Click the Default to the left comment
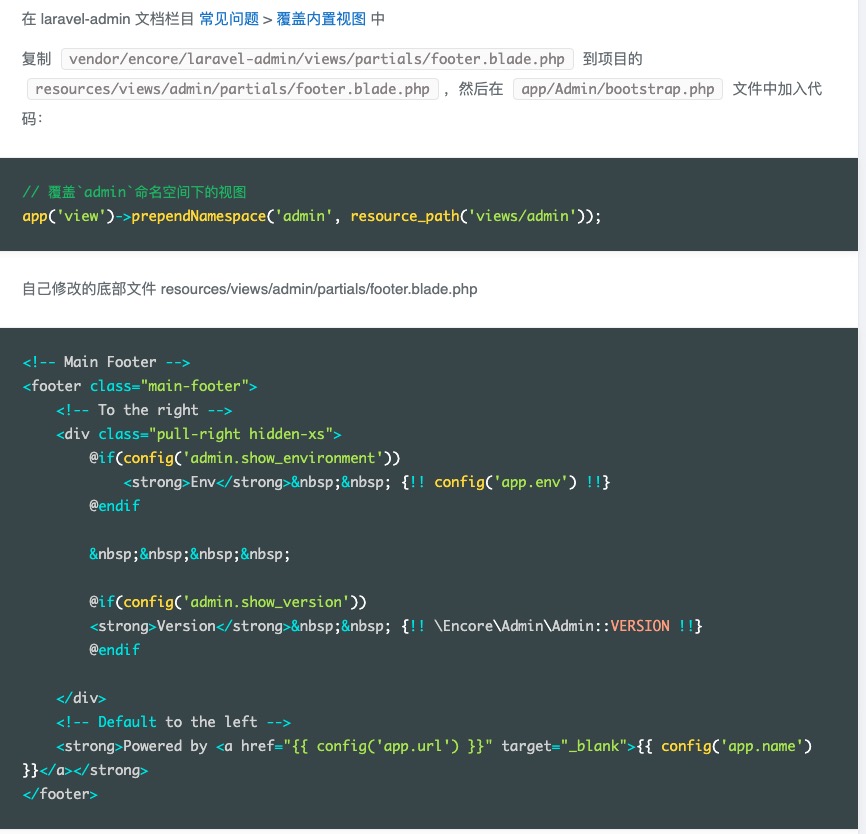Screen dimensions: 866x834 pos(173,722)
